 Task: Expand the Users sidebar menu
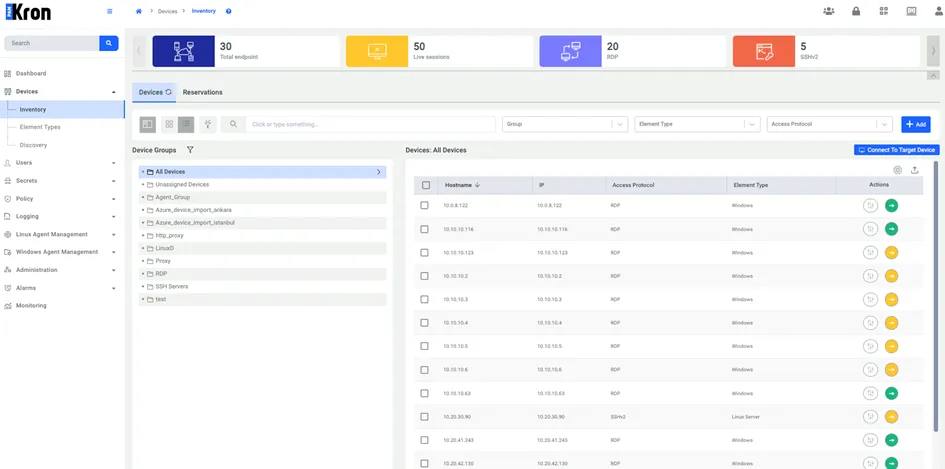point(60,163)
